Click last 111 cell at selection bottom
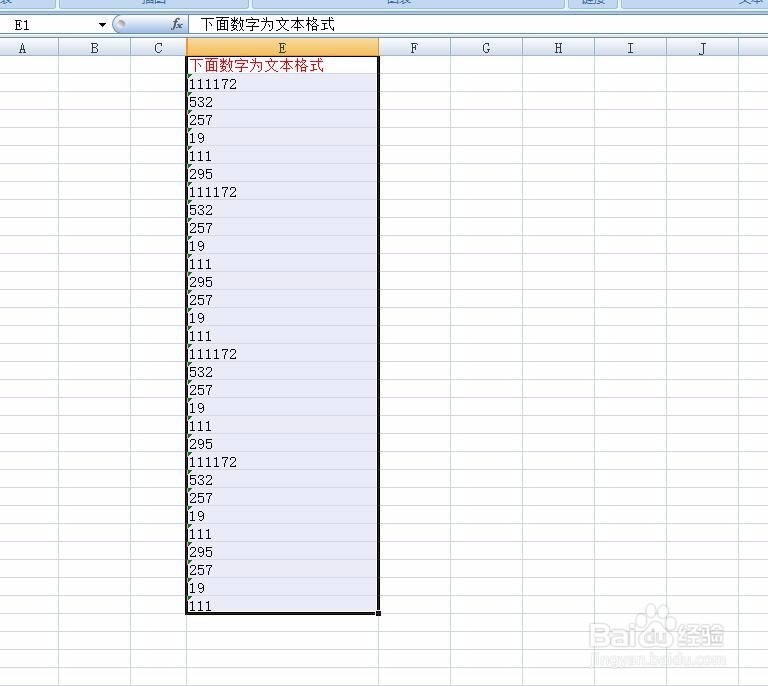The image size is (768, 686). pyautogui.click(x=283, y=605)
